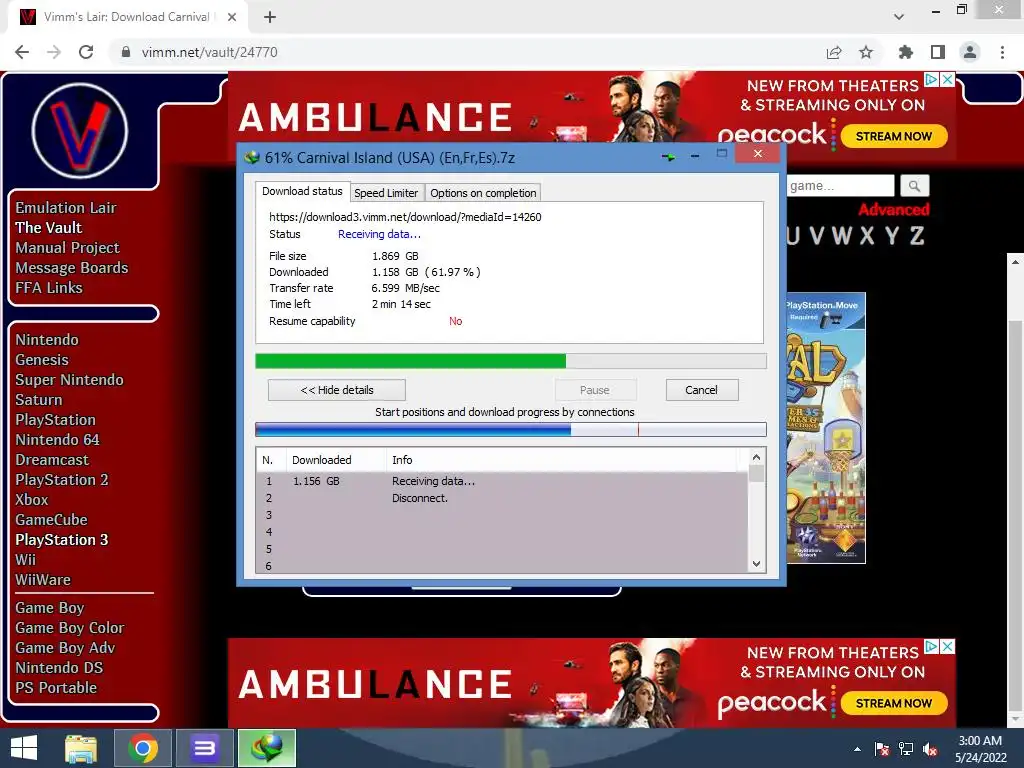Close the bottom Ambulance ad
Image resolution: width=1024 pixels, height=768 pixels.
(948, 647)
